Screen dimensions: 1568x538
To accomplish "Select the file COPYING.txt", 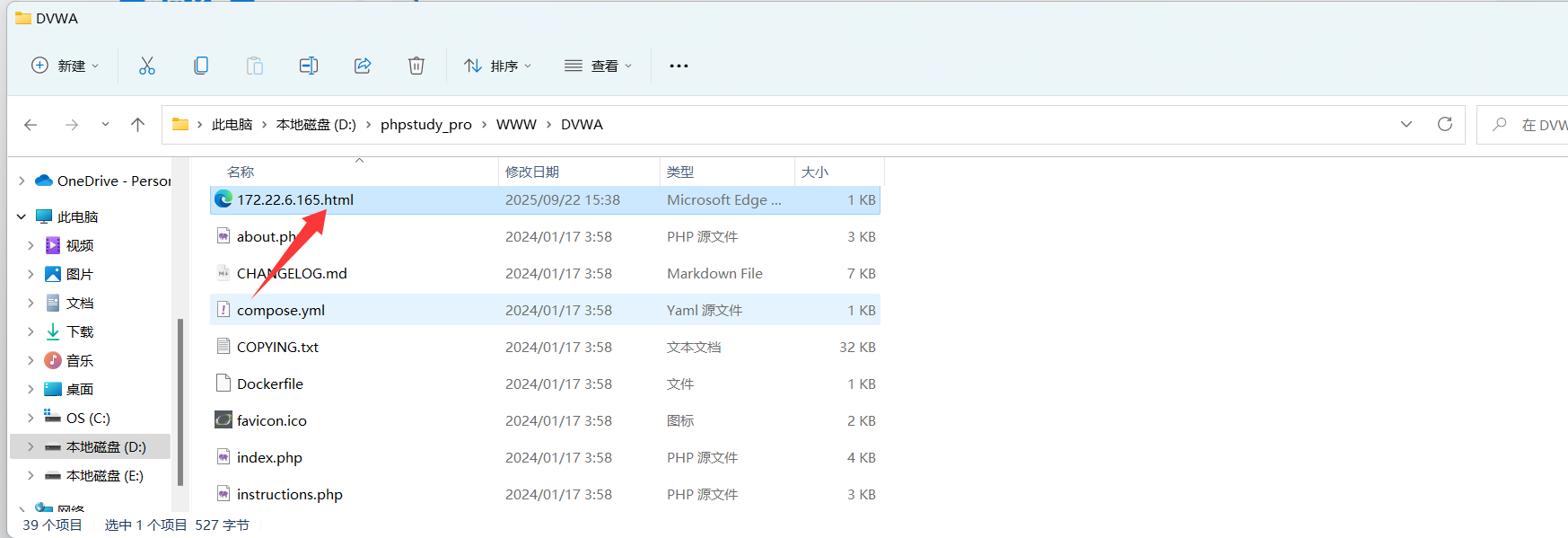I will [545, 347].
